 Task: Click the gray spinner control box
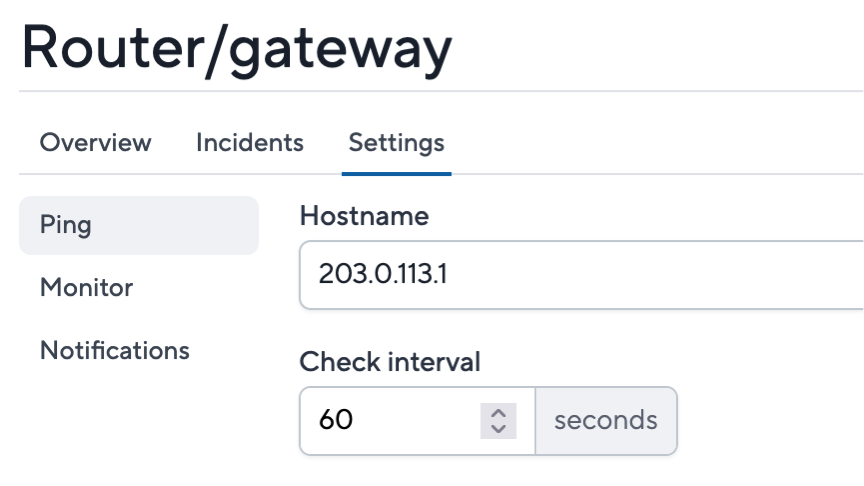click(498, 421)
